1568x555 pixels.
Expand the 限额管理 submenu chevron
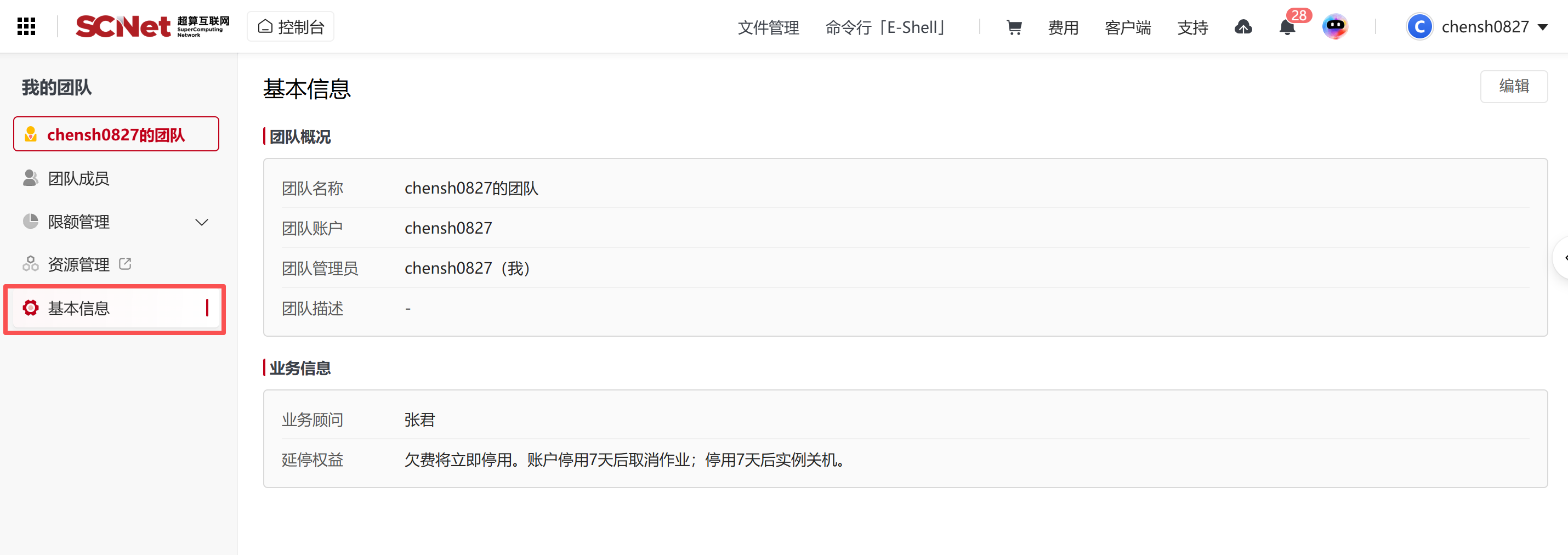point(201,222)
